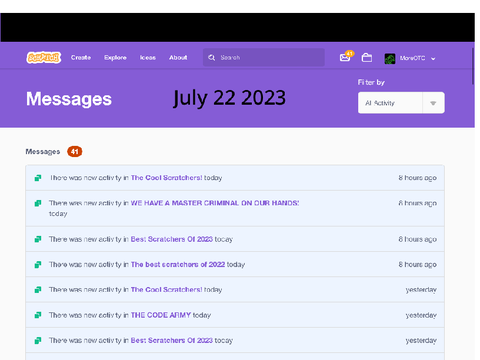The image size is (480, 360).
Task: Click yesterday timestamp on THE CODE ARMY row
Action: [x=421, y=315]
